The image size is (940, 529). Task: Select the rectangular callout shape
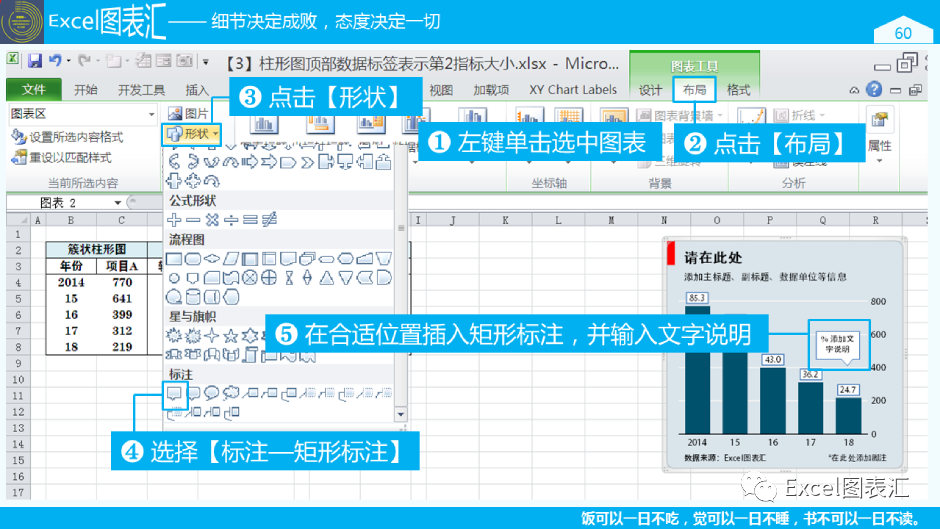click(x=174, y=393)
